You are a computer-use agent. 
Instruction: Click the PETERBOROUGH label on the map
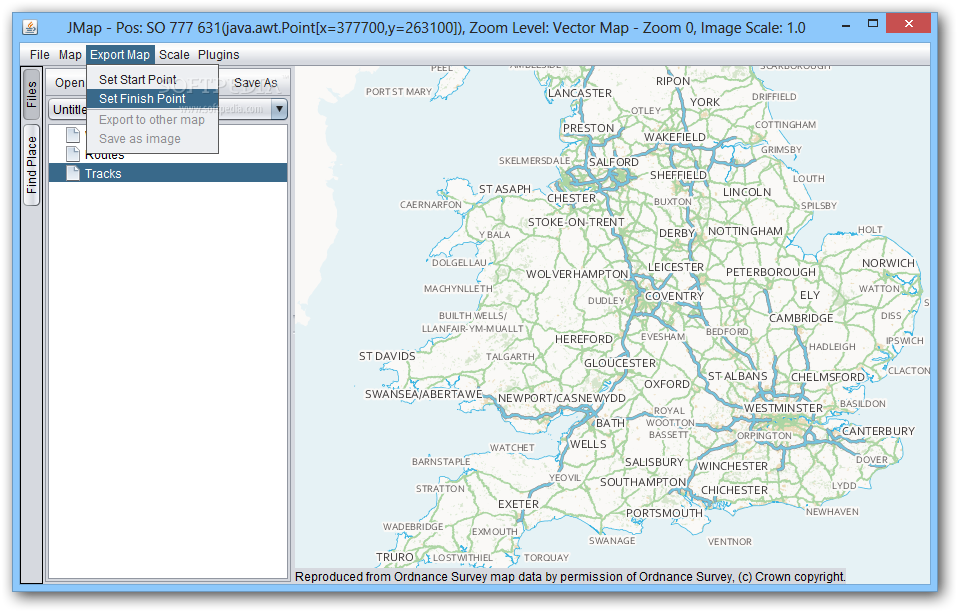[771, 272]
